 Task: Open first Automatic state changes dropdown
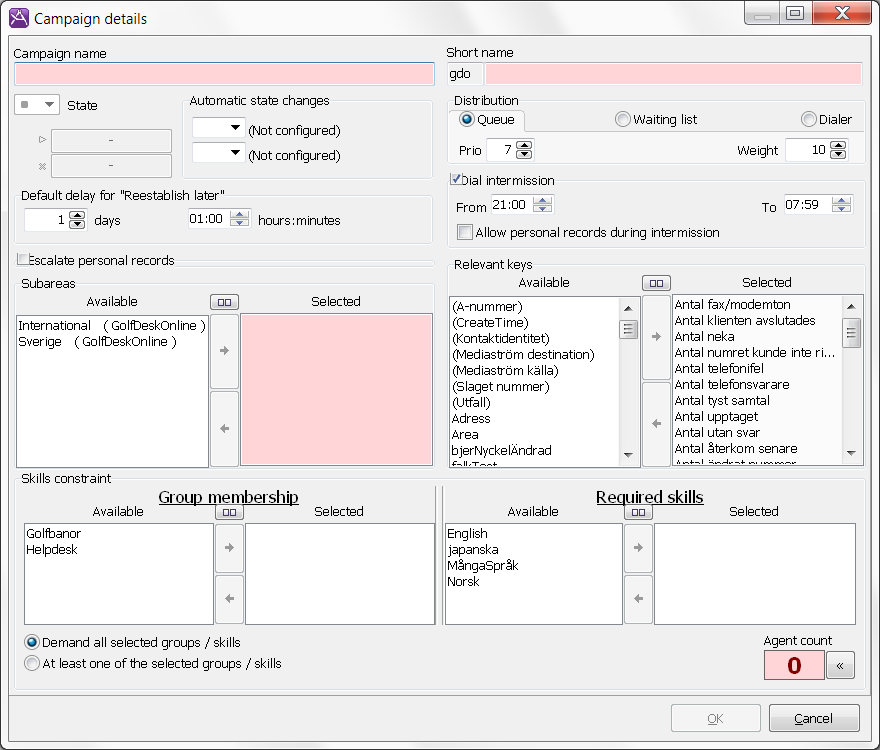pyautogui.click(x=219, y=128)
